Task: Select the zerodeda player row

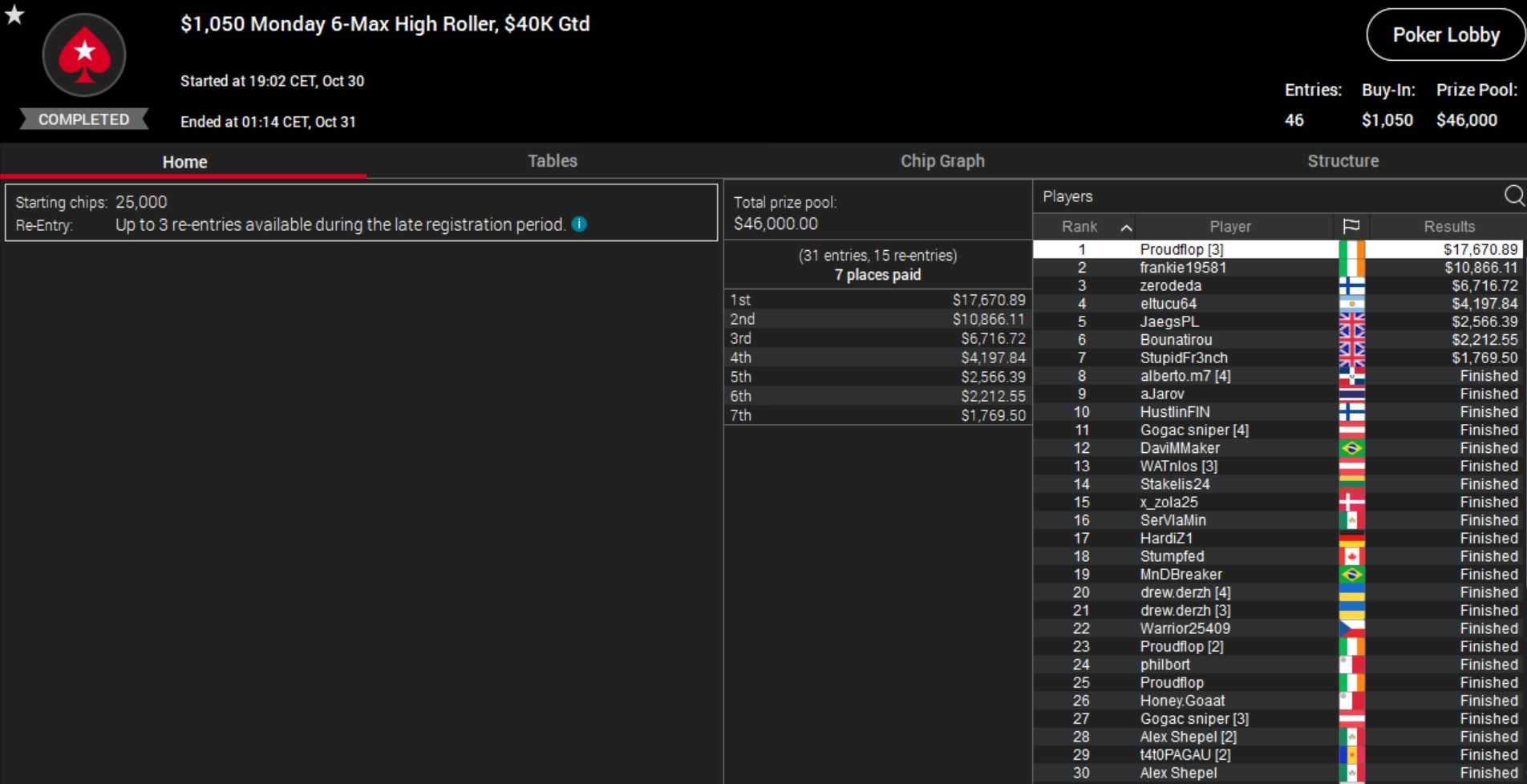Action: pos(1171,285)
